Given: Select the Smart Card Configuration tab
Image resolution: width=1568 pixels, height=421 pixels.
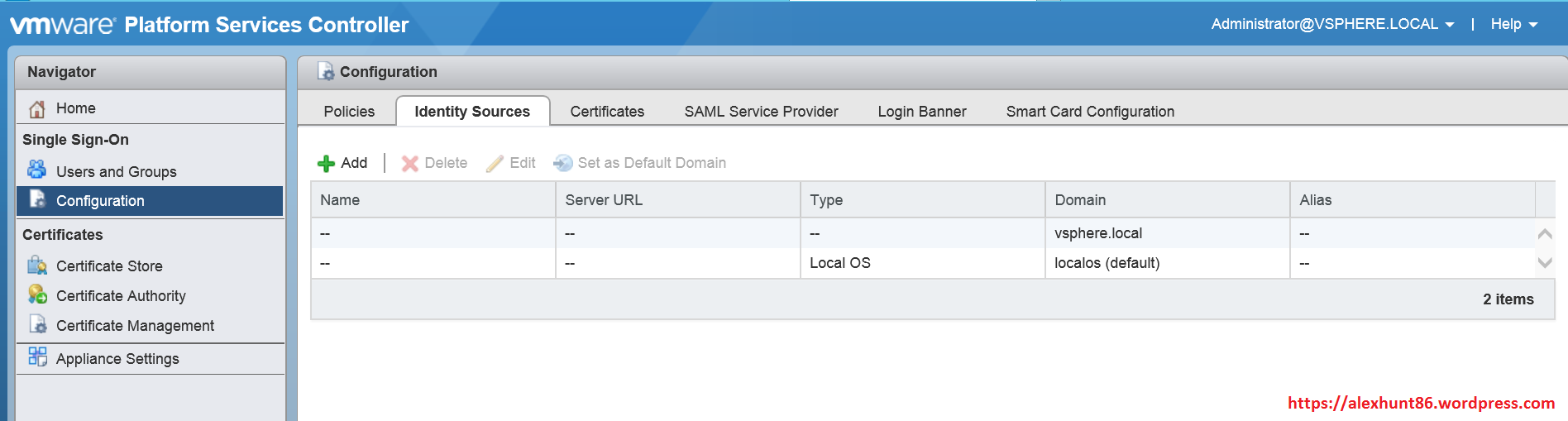Looking at the screenshot, I should 1090,112.
